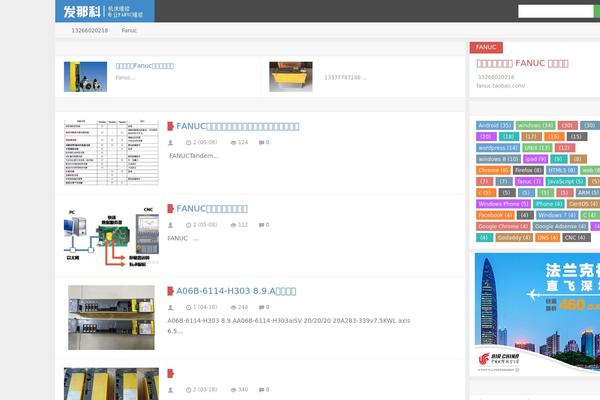Click the eye views icon showing 340

233,390
